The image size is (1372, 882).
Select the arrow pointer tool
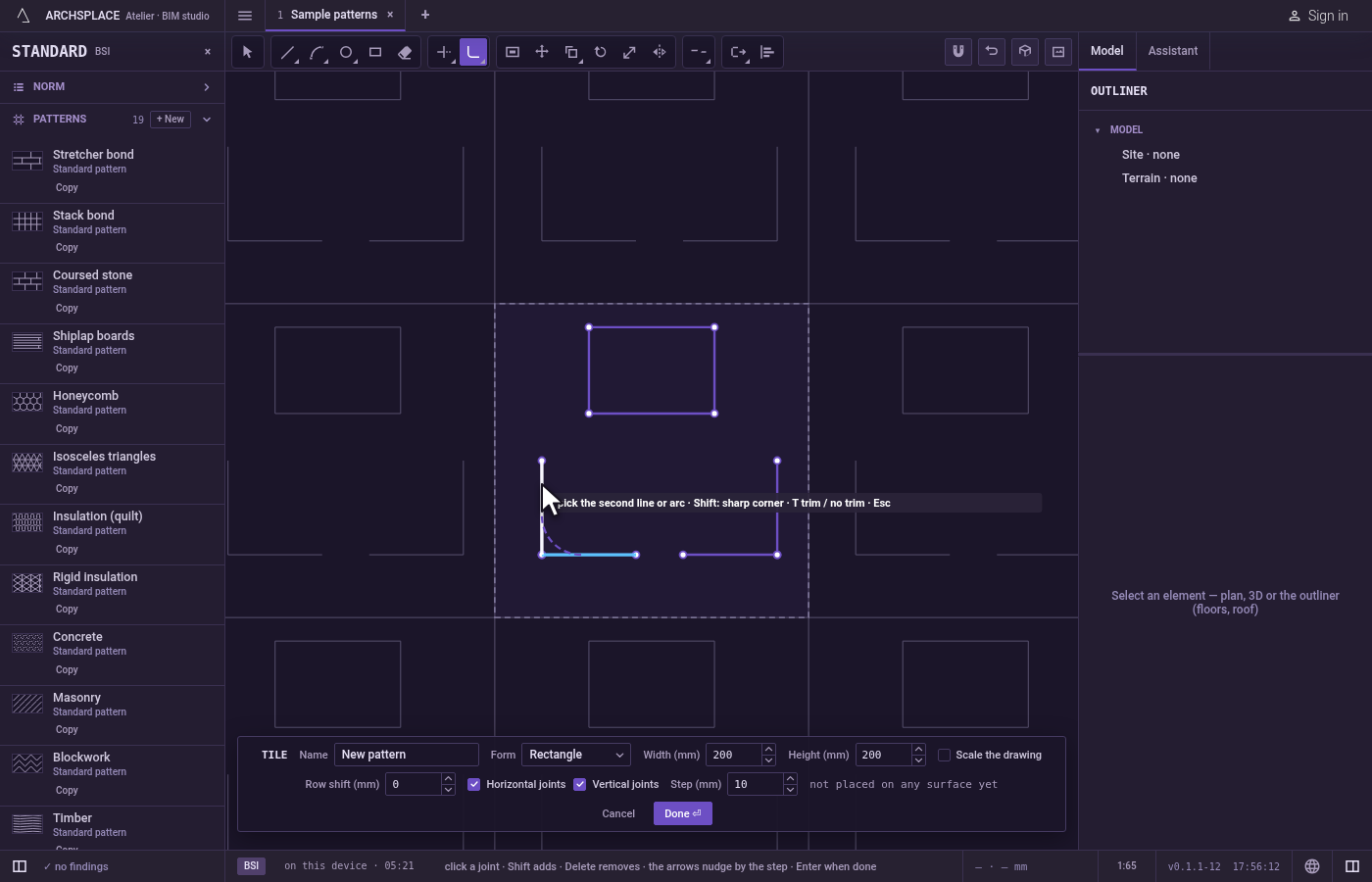(x=247, y=52)
